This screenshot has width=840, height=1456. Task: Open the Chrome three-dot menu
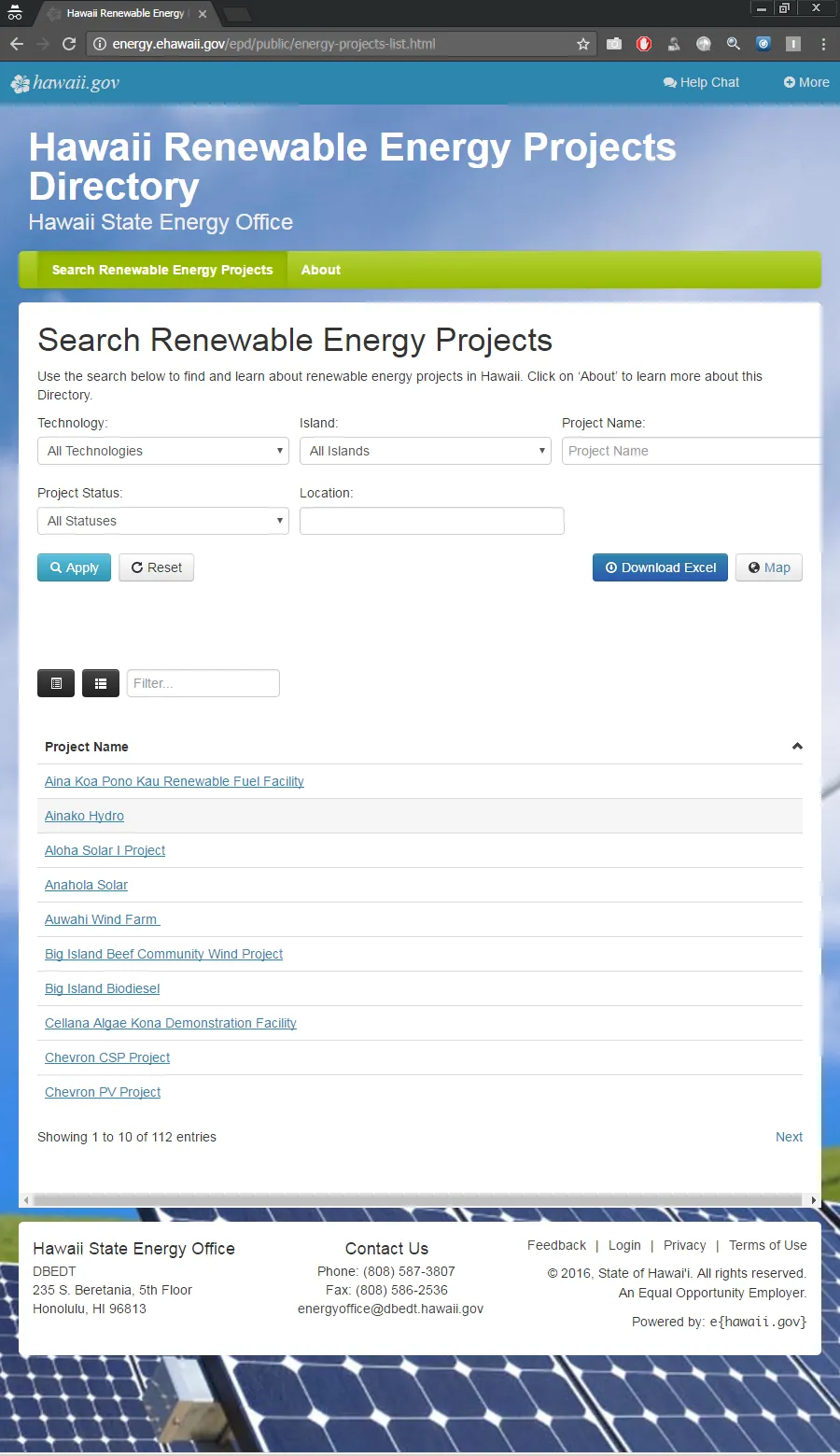(x=823, y=44)
